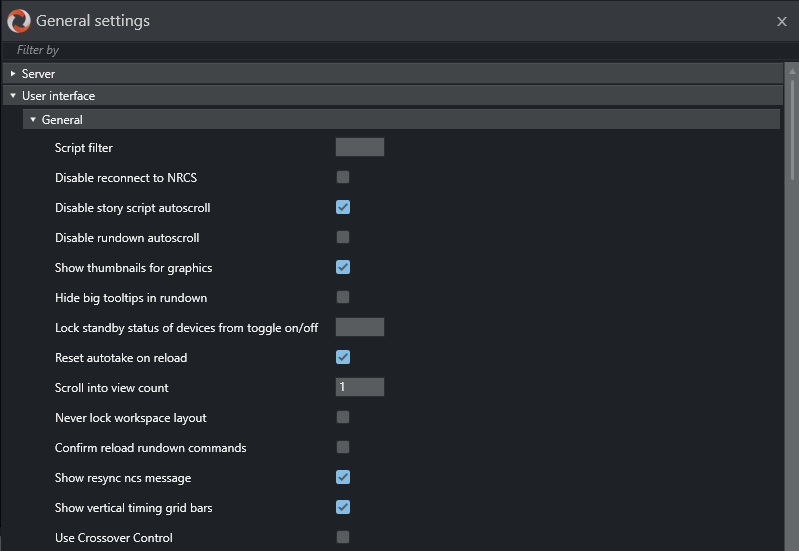Enable Disable reconnect to NRCS checkbox
This screenshot has width=799, height=551.
(343, 177)
